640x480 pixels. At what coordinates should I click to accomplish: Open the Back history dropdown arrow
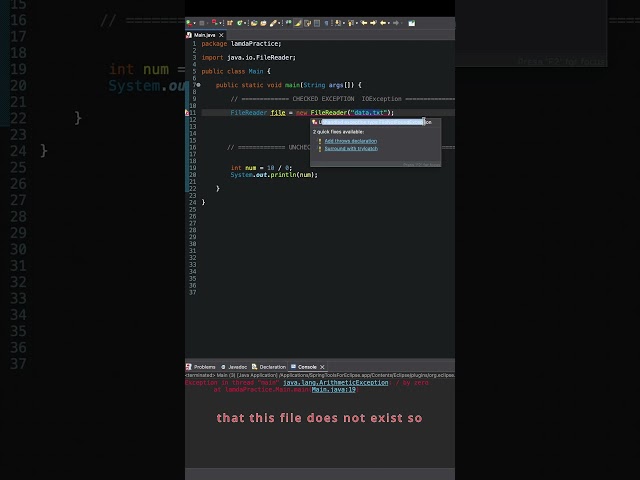[x=389, y=23]
